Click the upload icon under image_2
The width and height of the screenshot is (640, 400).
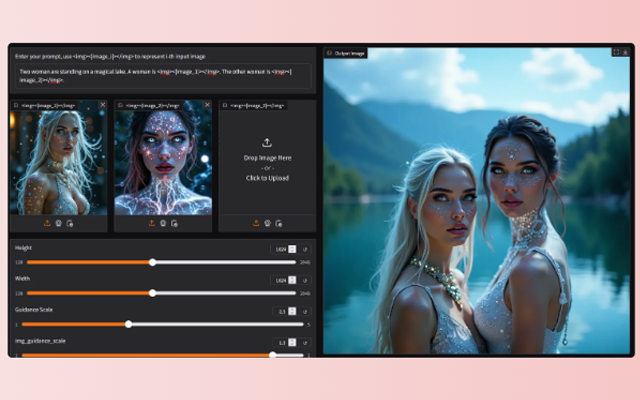coord(151,223)
